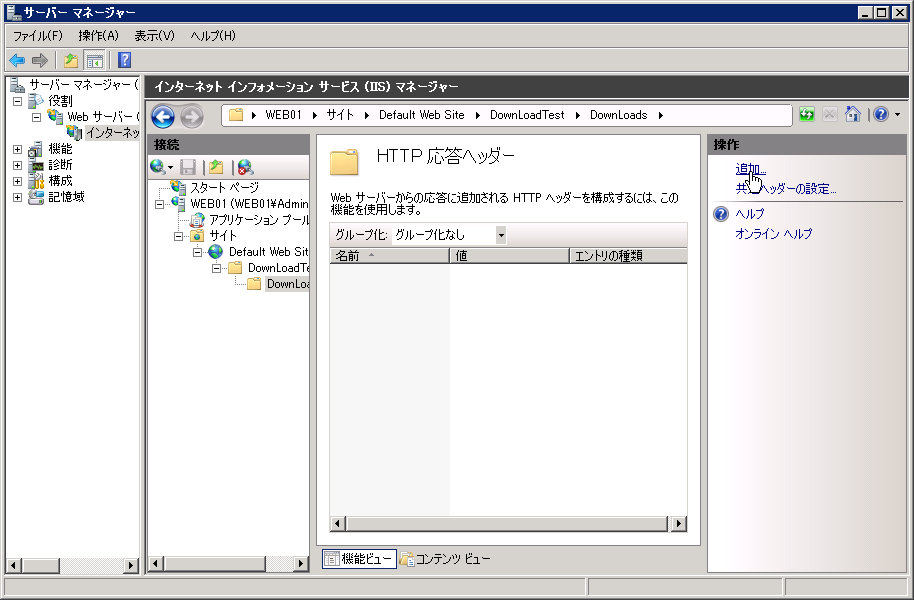Click the ヘルプ link in 操作 pane

pos(750,214)
